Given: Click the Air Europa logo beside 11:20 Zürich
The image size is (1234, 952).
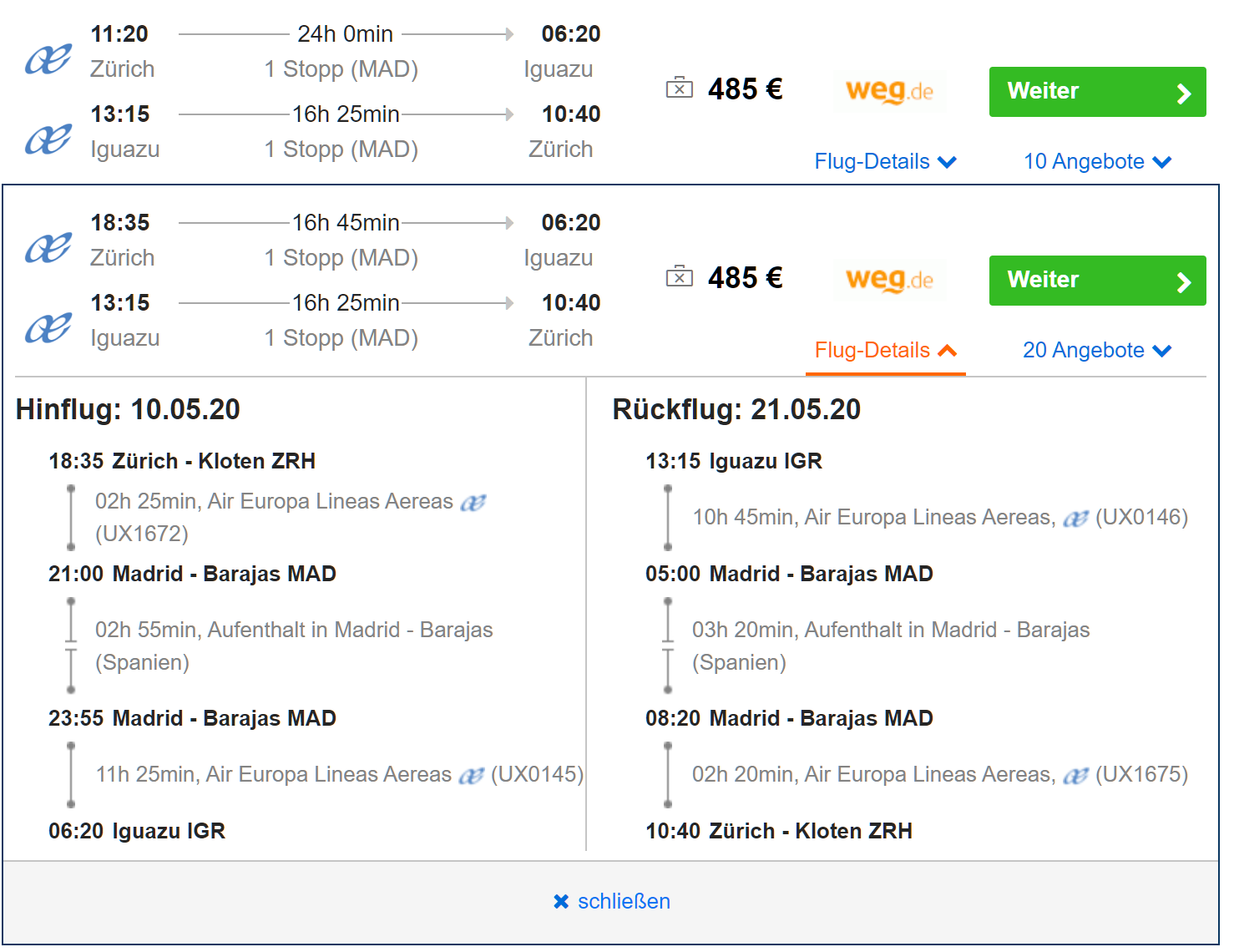Looking at the screenshot, I should click(48, 60).
